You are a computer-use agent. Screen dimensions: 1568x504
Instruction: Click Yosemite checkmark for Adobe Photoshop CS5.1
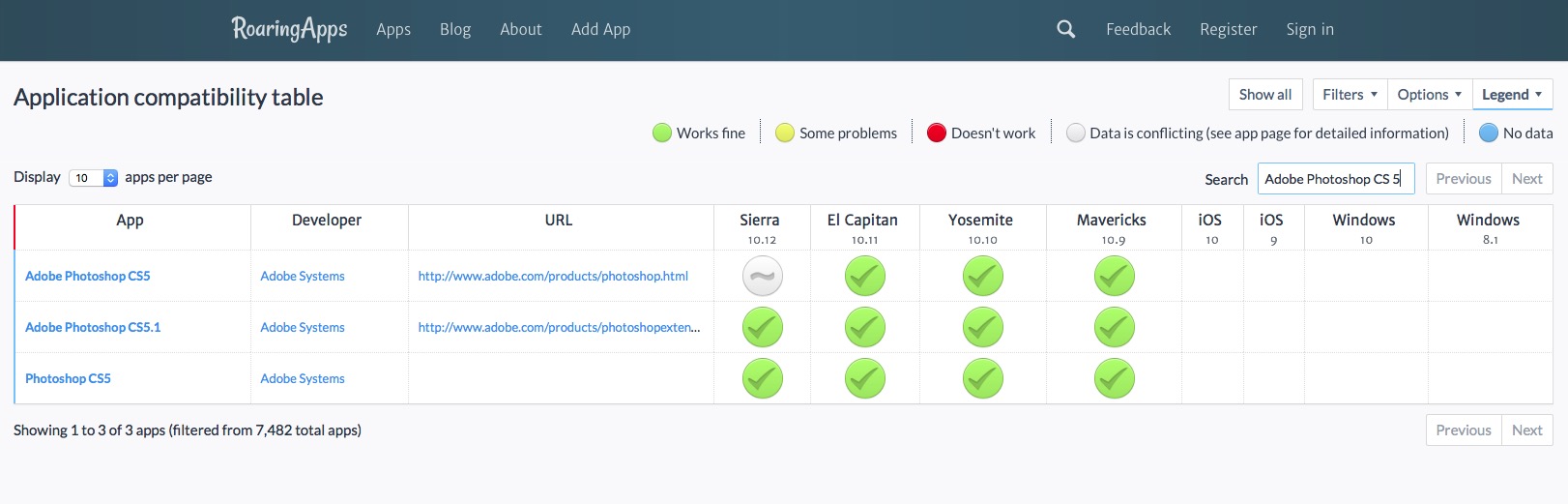pyautogui.click(x=983, y=327)
